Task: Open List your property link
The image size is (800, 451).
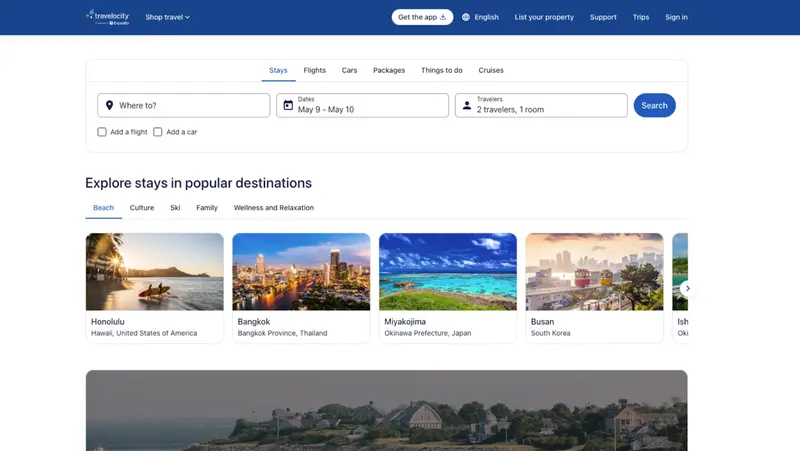Action: click(x=544, y=17)
